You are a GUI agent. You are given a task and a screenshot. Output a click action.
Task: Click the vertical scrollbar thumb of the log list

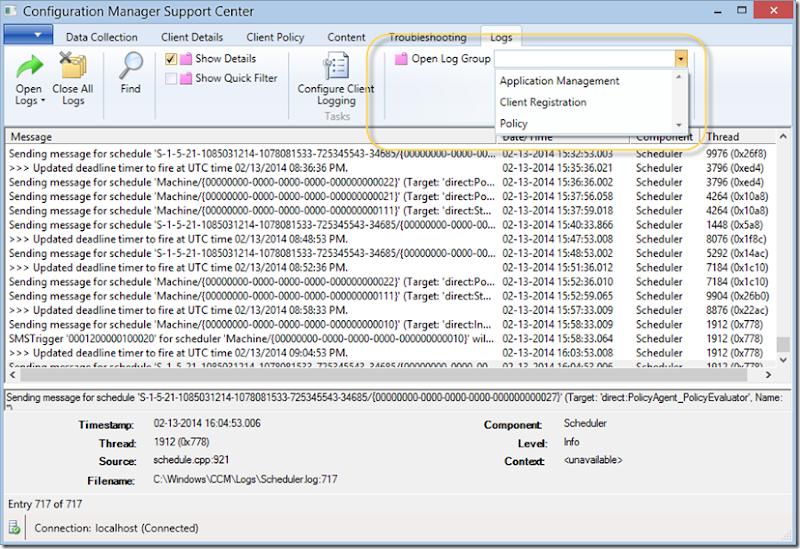pyautogui.click(x=783, y=344)
